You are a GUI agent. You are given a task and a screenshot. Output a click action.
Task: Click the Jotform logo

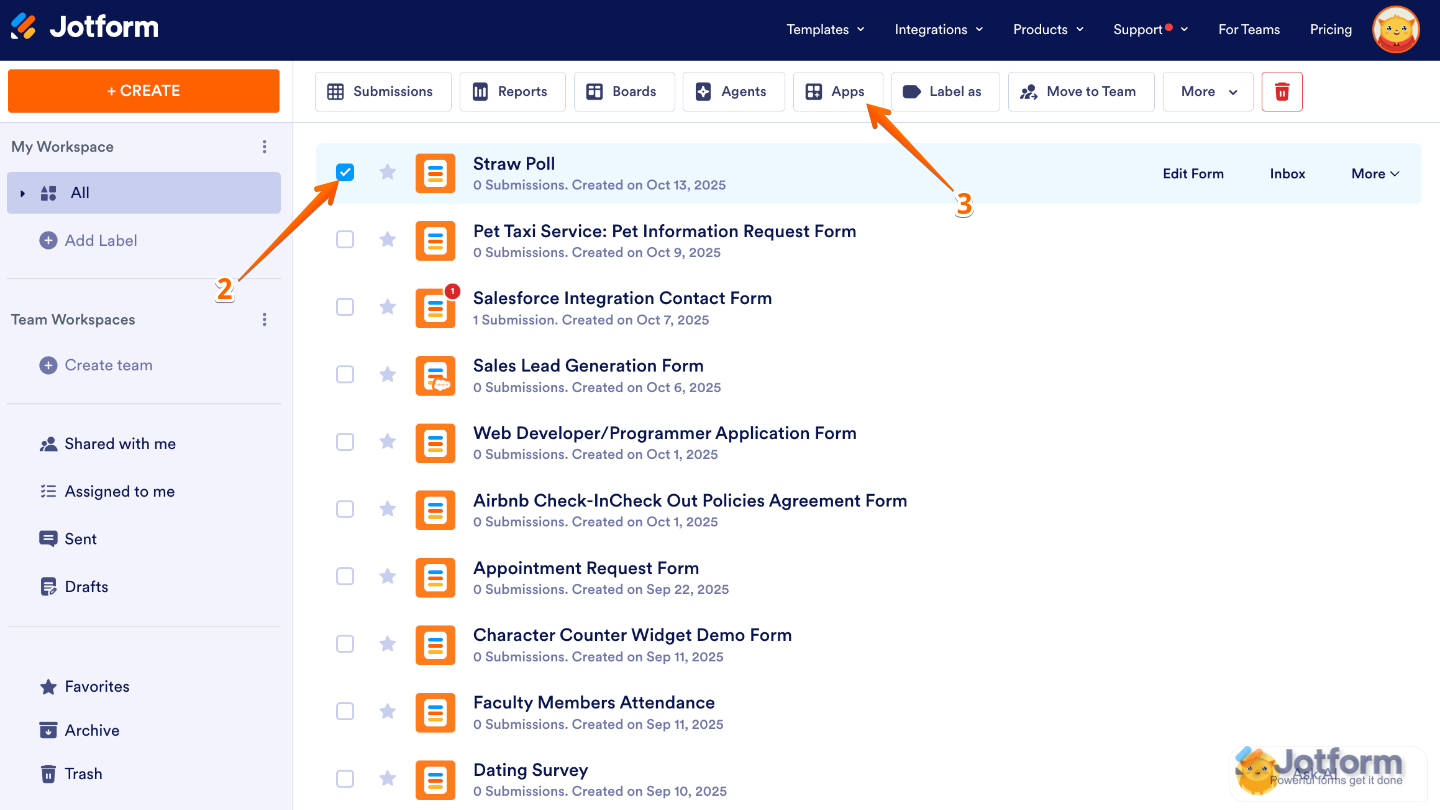85,27
